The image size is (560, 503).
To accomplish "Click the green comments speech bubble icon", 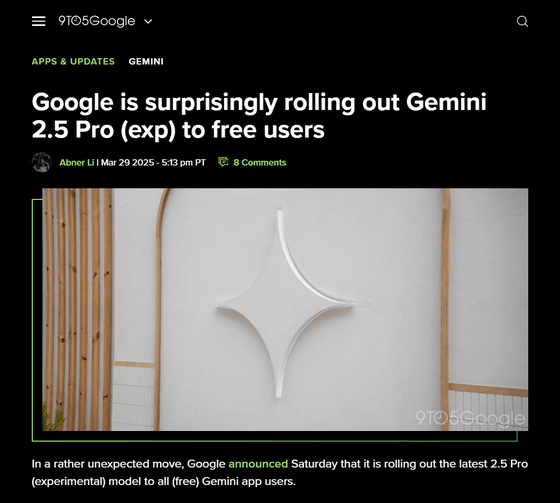I will coord(223,162).
